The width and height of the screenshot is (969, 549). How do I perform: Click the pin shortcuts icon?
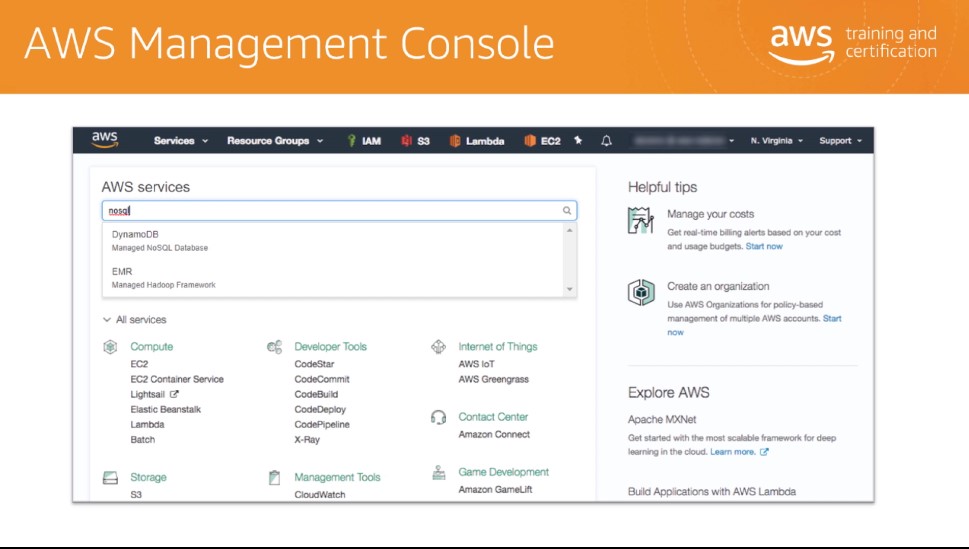[x=578, y=140]
